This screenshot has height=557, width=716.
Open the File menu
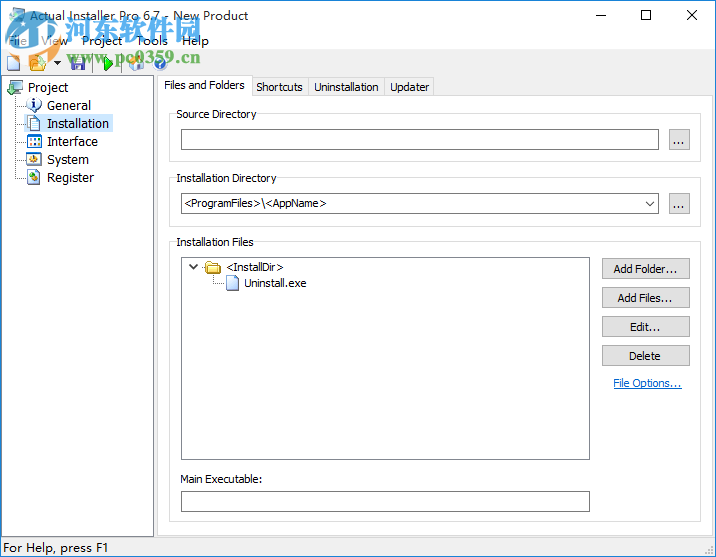click(18, 41)
